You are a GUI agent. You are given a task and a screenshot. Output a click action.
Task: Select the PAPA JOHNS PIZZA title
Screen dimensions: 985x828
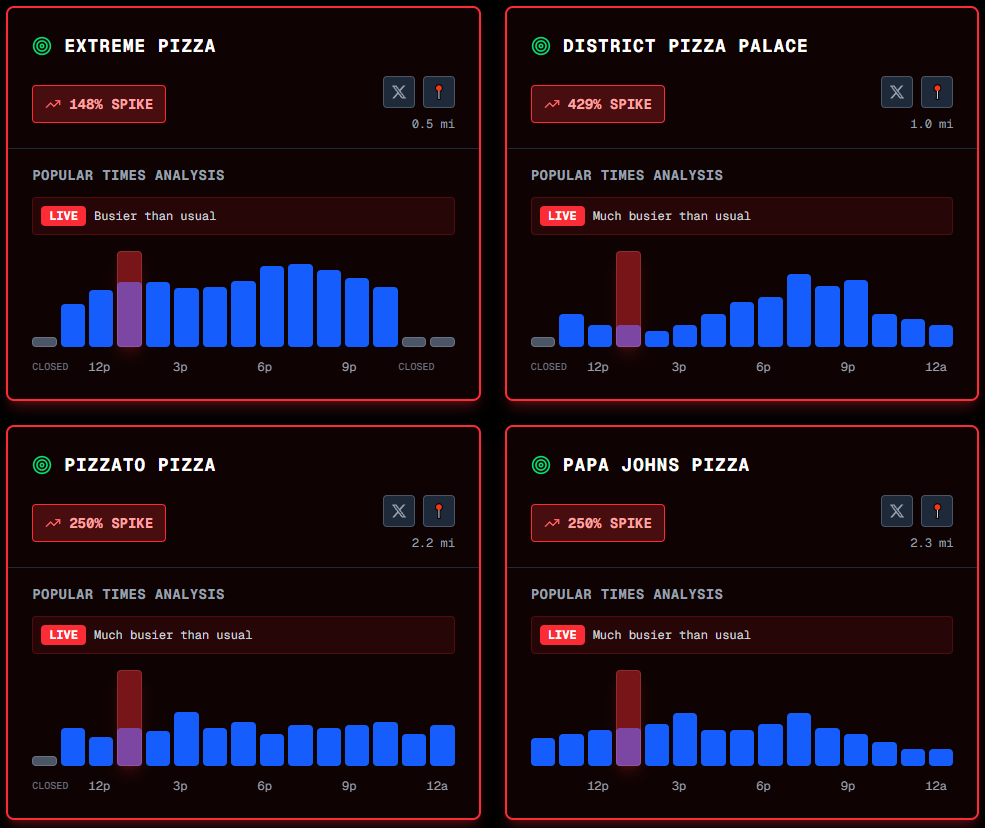pos(656,465)
